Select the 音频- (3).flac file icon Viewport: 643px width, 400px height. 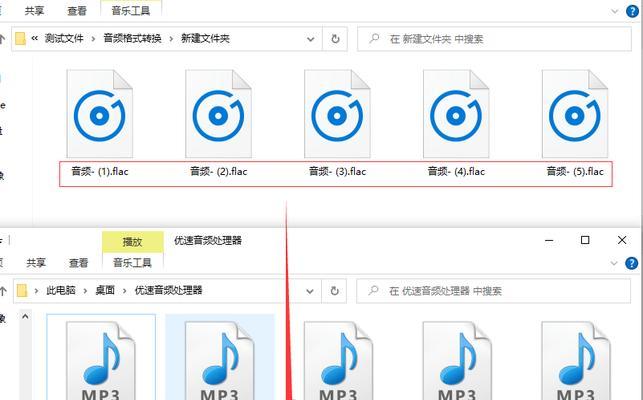(x=337, y=114)
